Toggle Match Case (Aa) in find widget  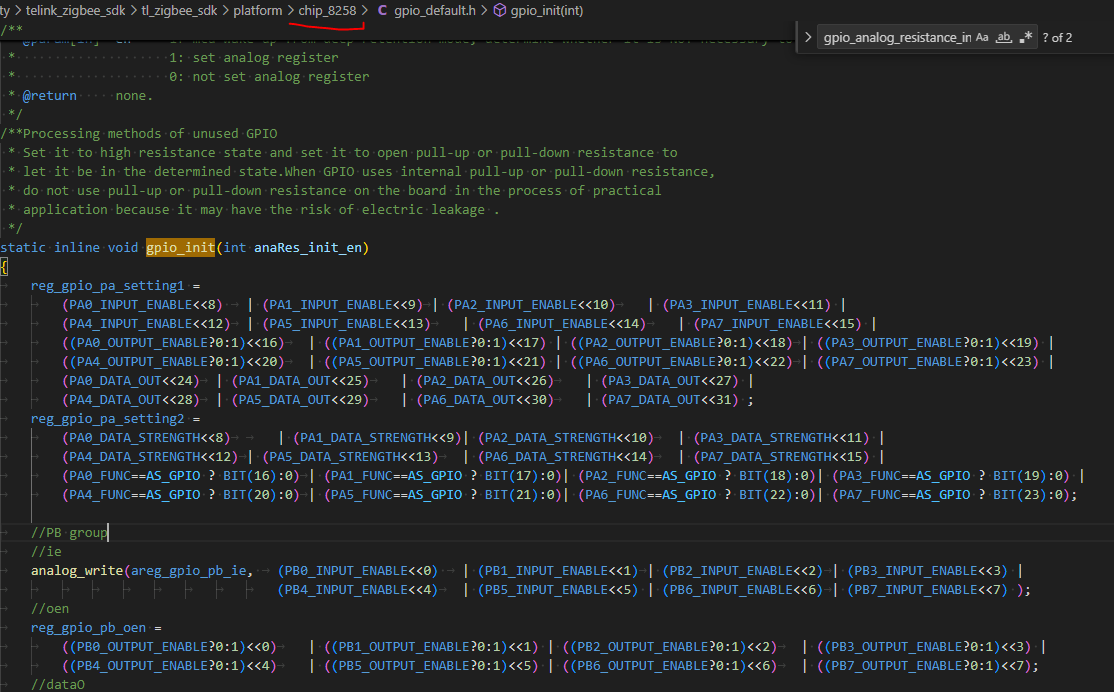982,38
